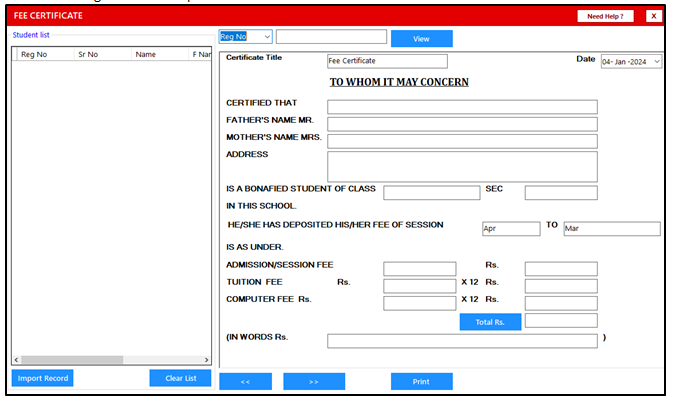Click the SEC section field
This screenshot has width=673, height=401.
click(561, 193)
